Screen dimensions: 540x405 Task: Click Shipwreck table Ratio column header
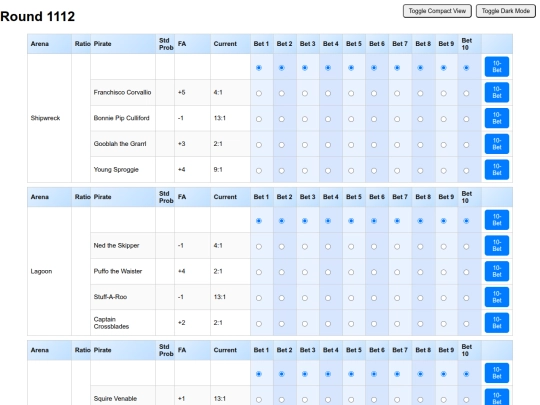click(82, 44)
